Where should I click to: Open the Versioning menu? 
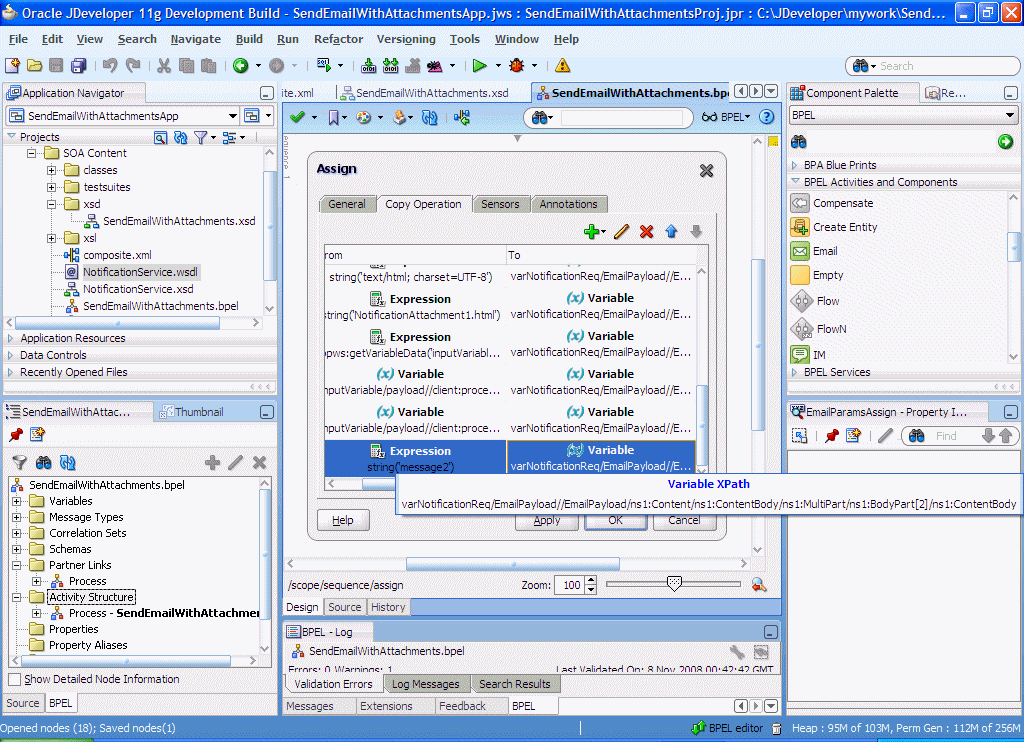coord(406,39)
